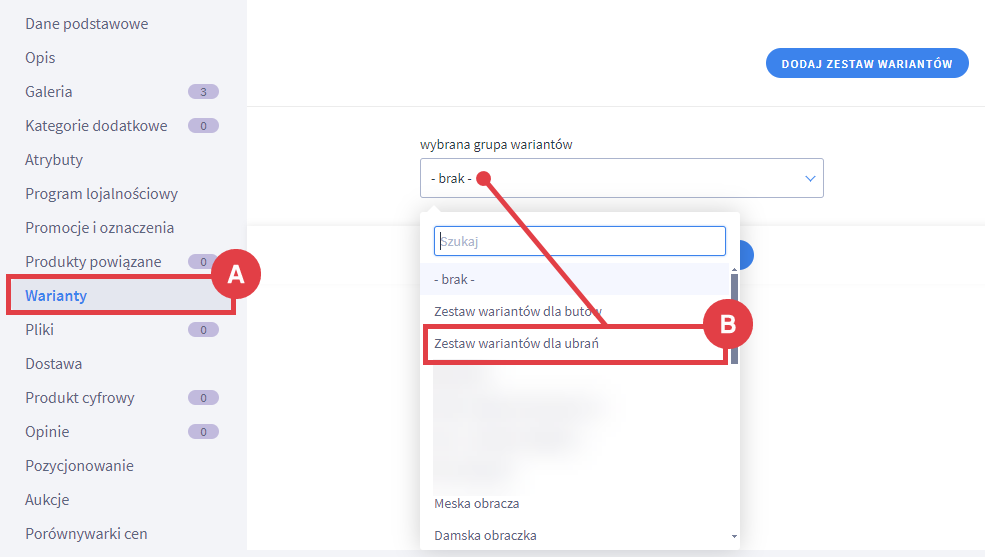Viewport: 985px width, 557px height.
Task: Click the dropdown list scroll down arrow
Action: (x=734, y=537)
